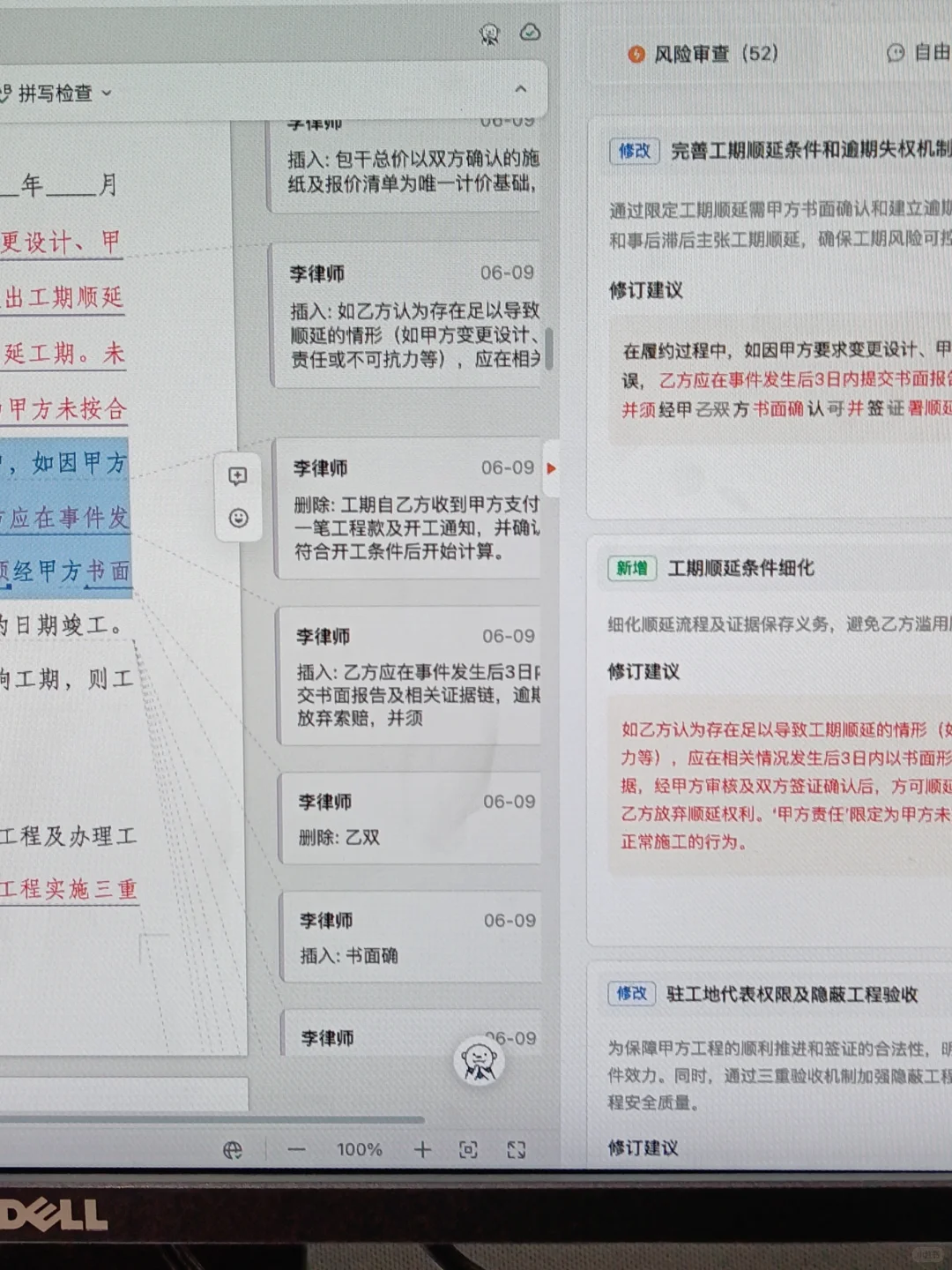
Task: Switch to the 风险审查 (52) tab
Action: point(705,54)
